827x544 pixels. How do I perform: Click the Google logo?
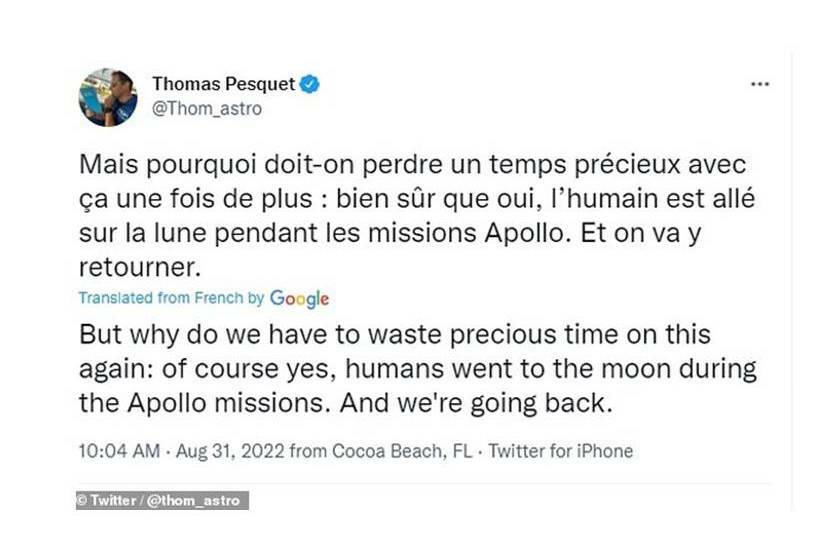click(x=299, y=298)
